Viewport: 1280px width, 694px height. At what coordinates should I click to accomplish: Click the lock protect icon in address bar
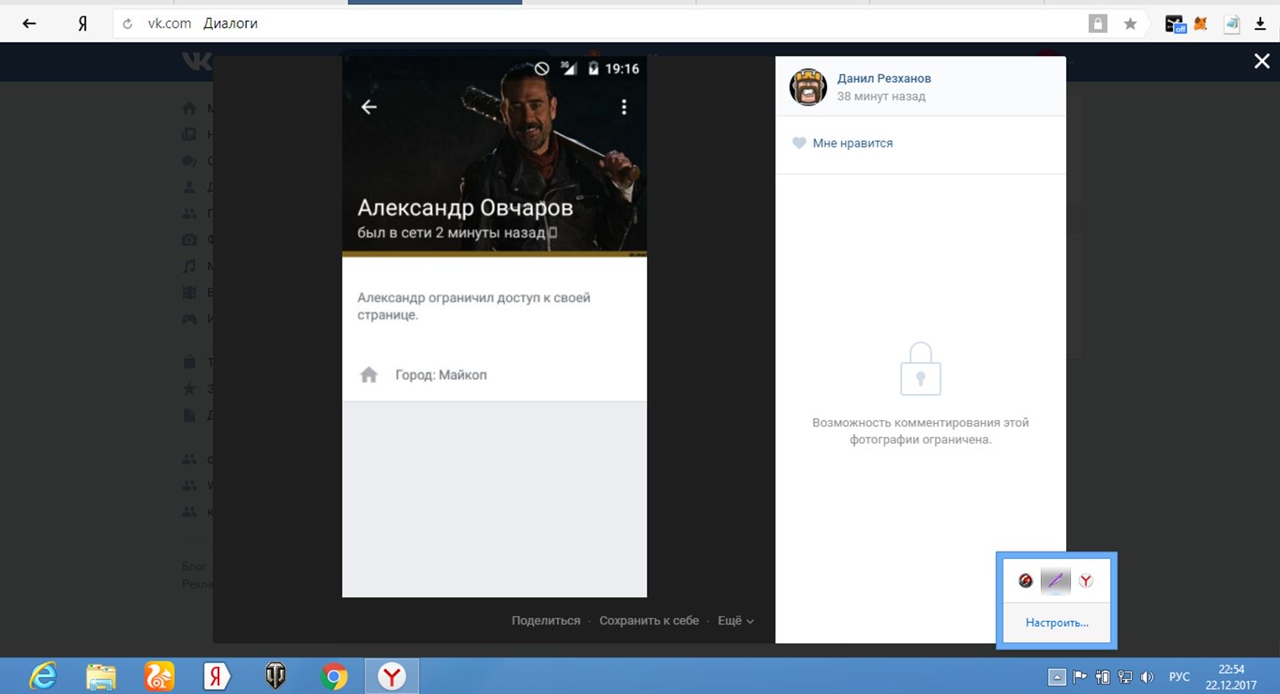click(1098, 24)
